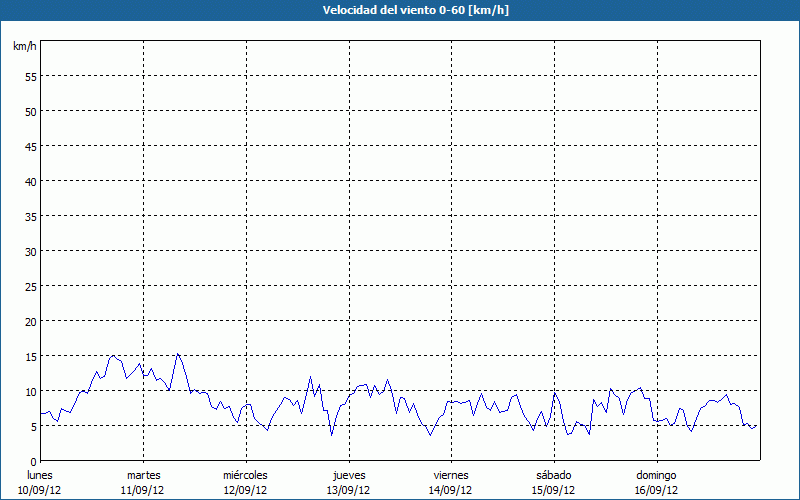Click the date label 10/09/12
This screenshot has height=500, width=800.
[40, 490]
